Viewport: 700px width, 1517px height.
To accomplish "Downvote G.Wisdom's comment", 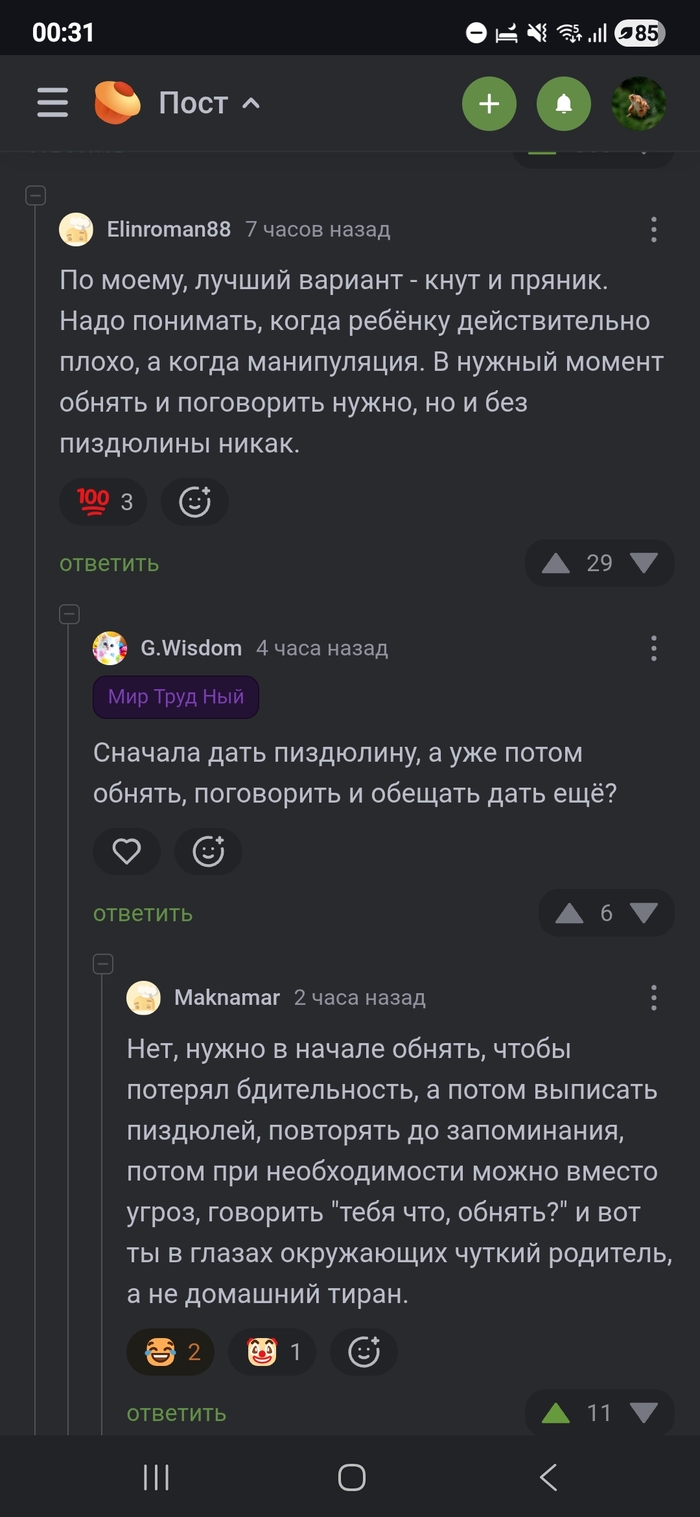I will coord(644,913).
